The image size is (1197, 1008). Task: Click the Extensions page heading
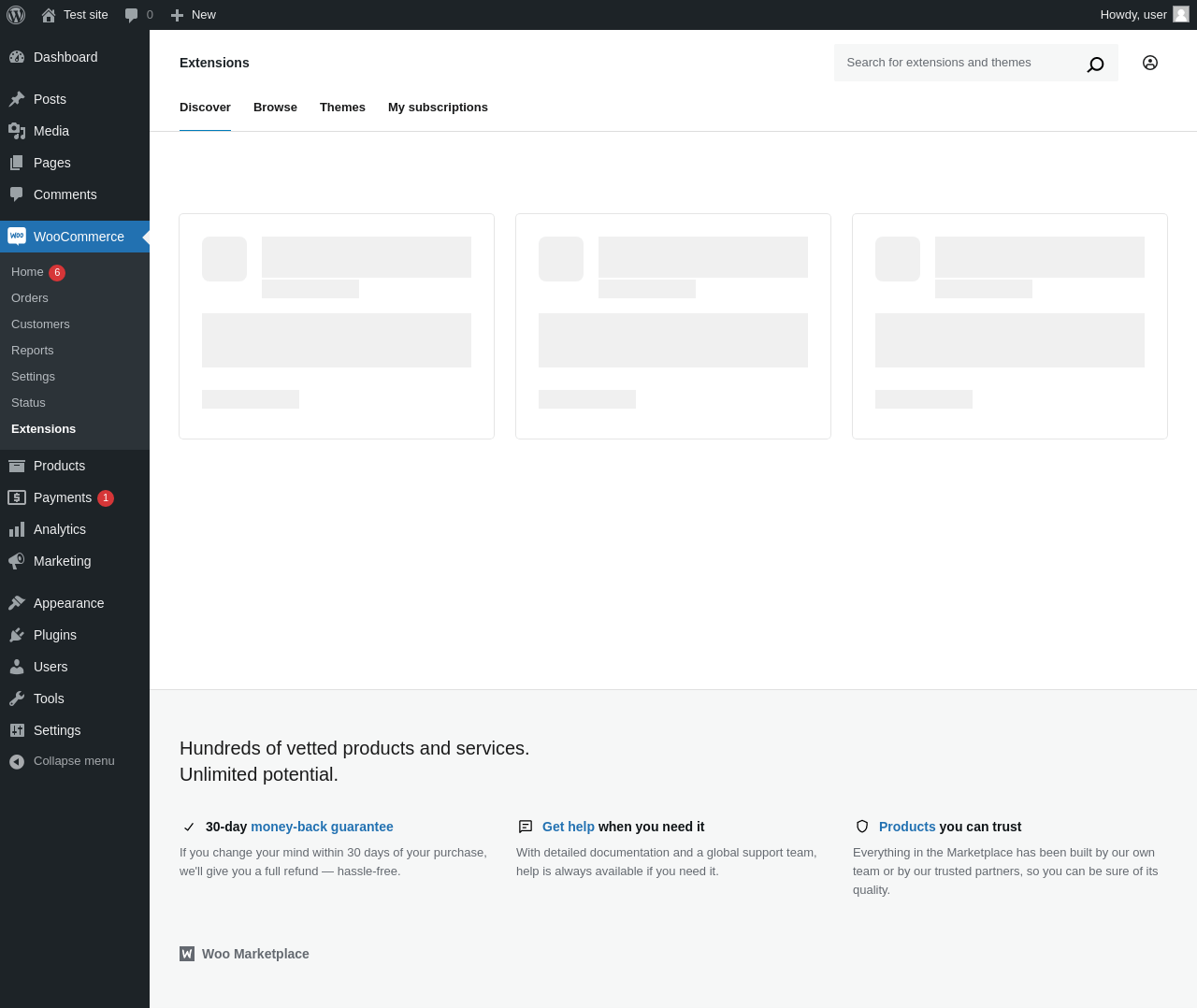[214, 63]
